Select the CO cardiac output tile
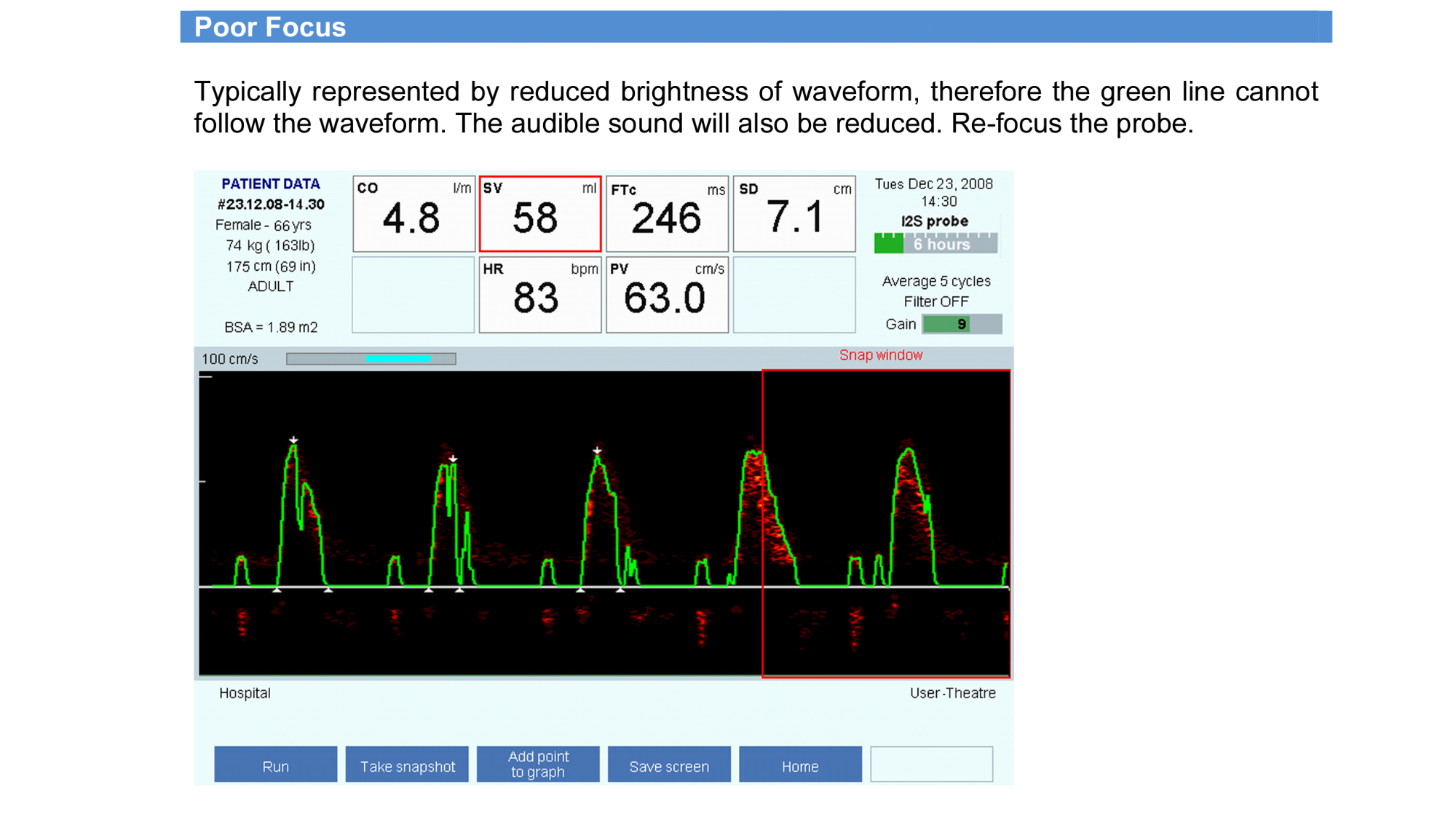Viewport: 1456px width, 819px height. [x=414, y=214]
